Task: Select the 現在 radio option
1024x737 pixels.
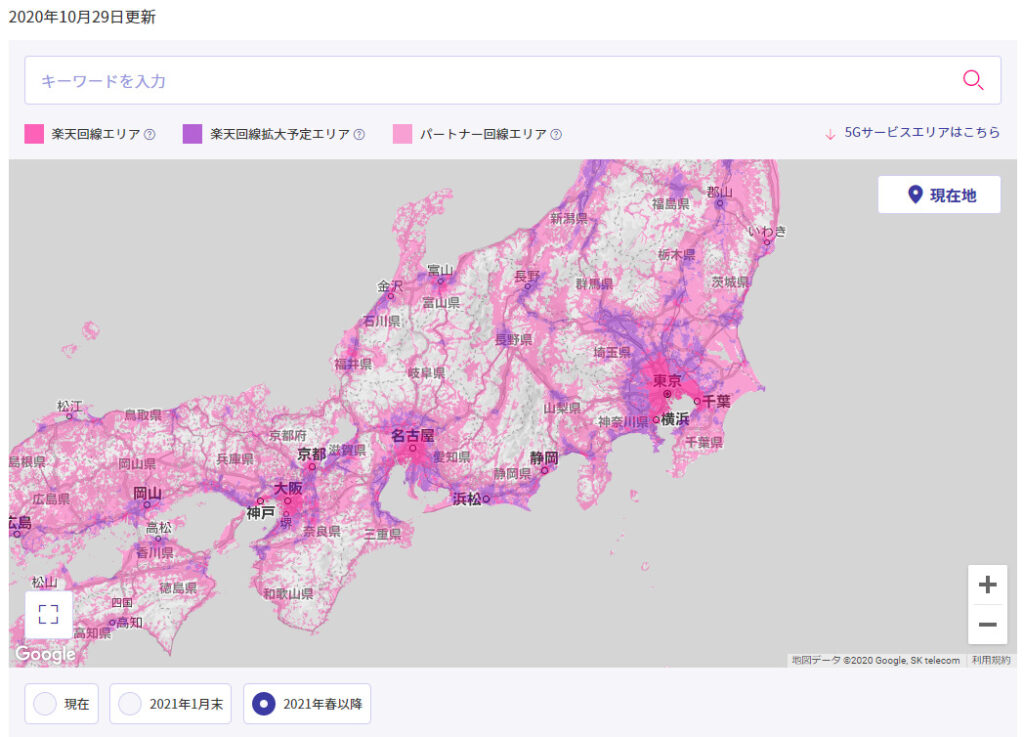Action: [61, 704]
